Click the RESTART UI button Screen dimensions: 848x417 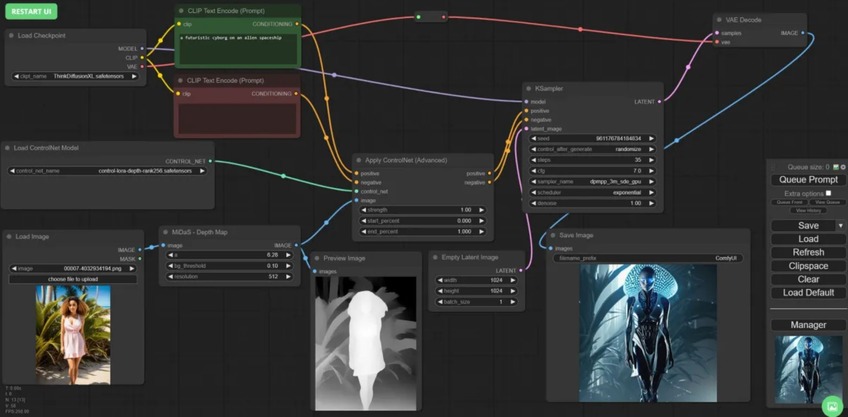tap(33, 10)
